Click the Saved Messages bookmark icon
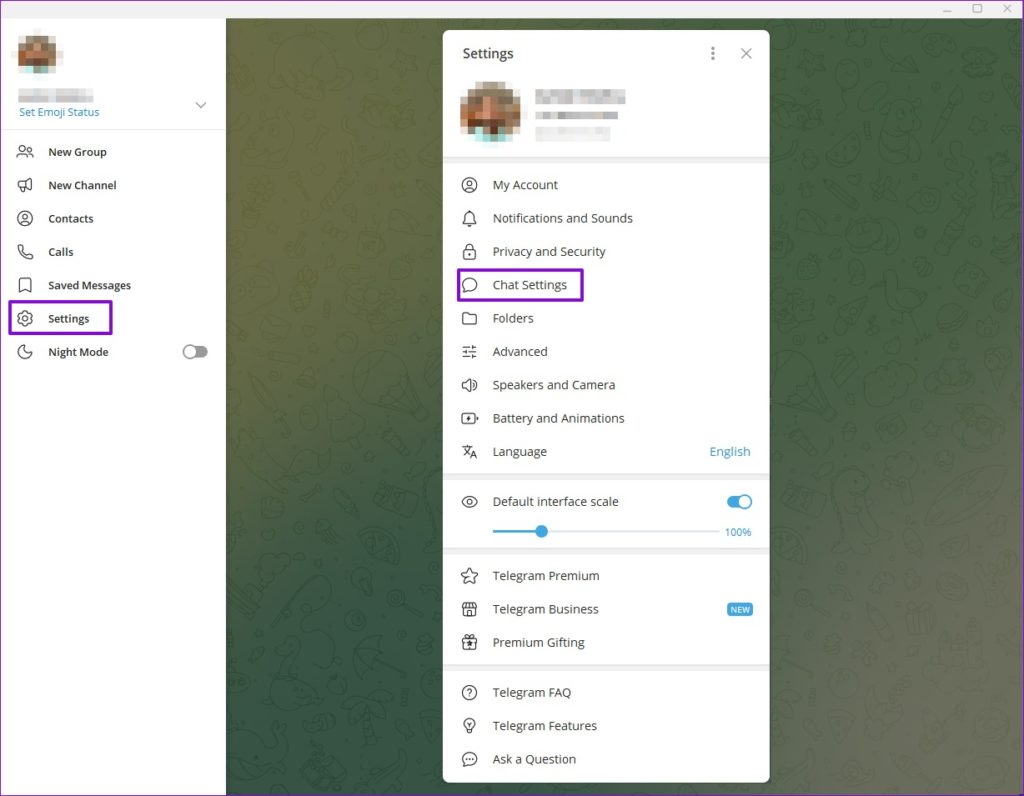The image size is (1024, 796). [x=25, y=285]
